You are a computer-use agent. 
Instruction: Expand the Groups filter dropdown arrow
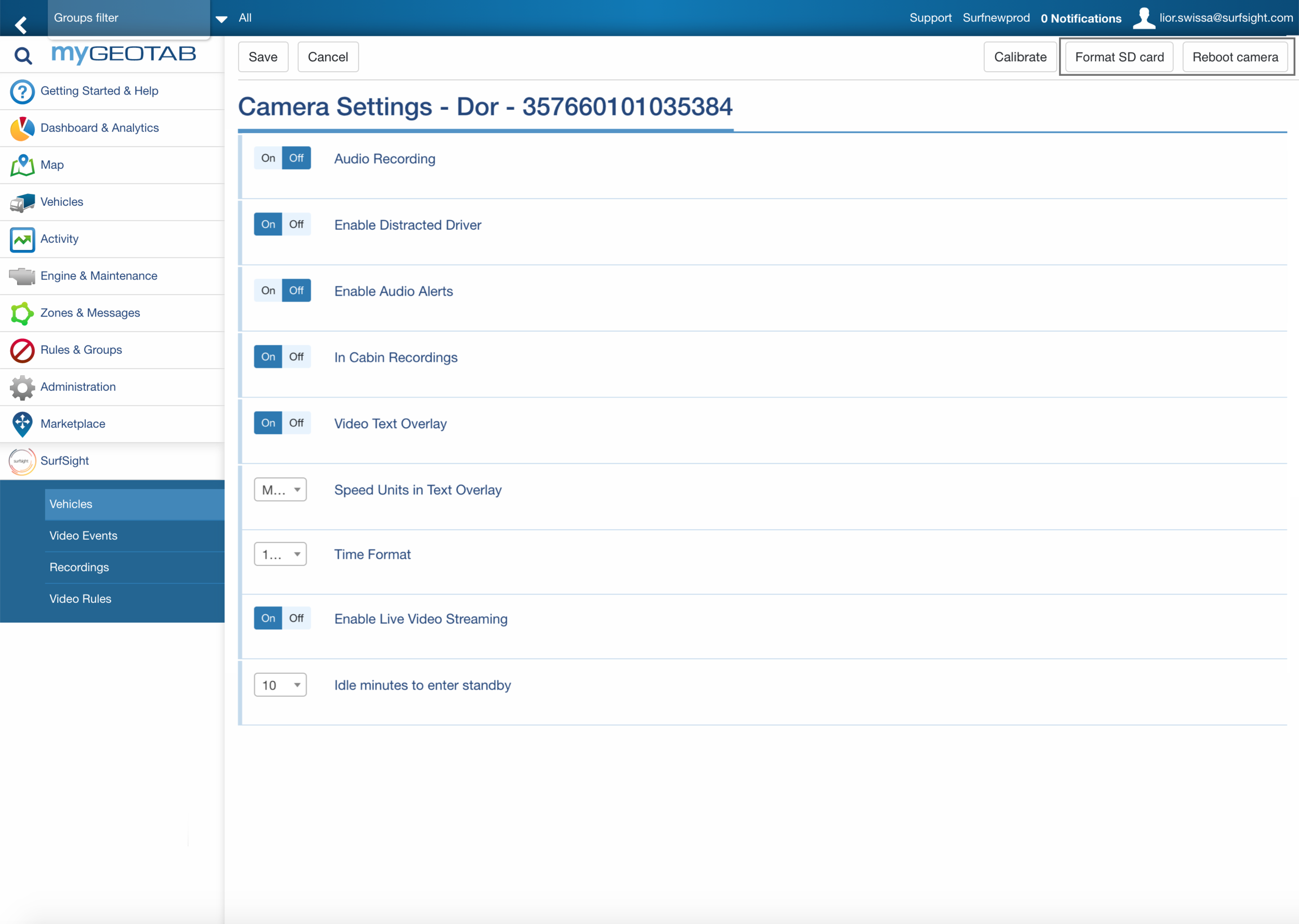coord(222,19)
